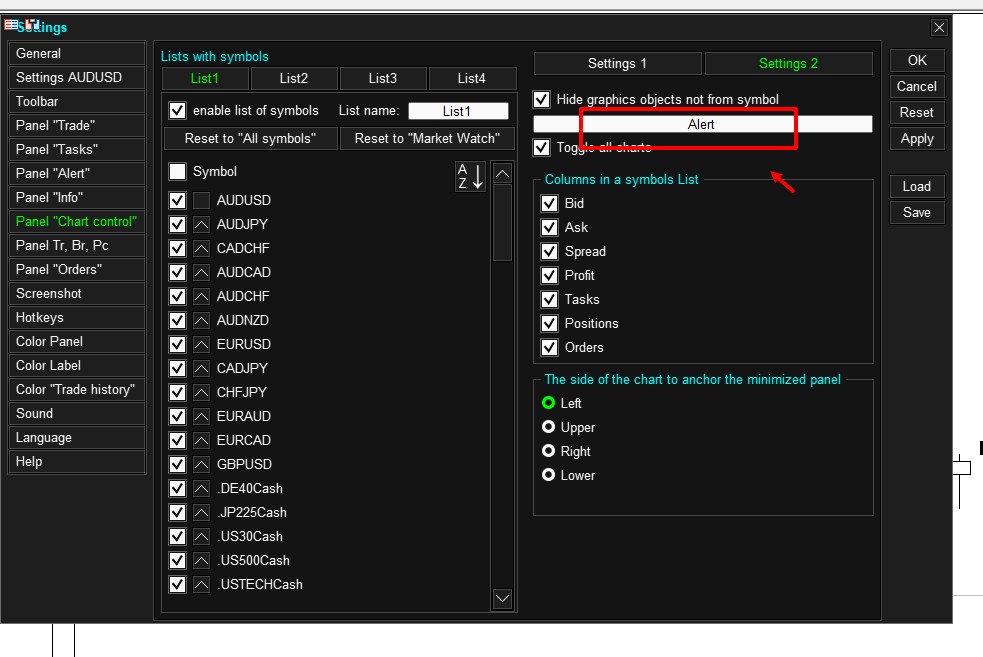Switch to the List4 tab
The width and height of the screenshot is (983, 657).
point(471,78)
